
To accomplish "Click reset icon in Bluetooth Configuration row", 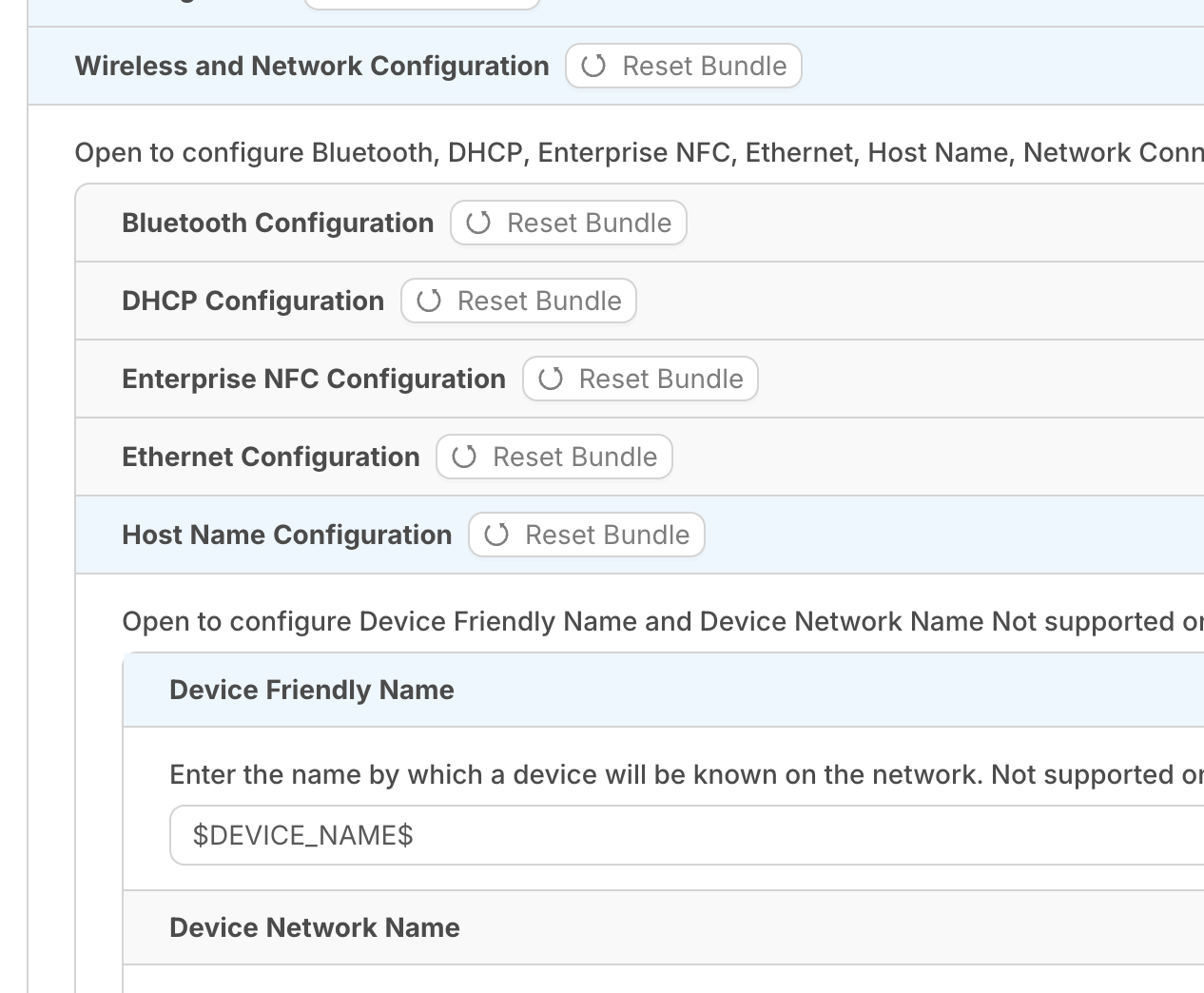I will (x=478, y=223).
